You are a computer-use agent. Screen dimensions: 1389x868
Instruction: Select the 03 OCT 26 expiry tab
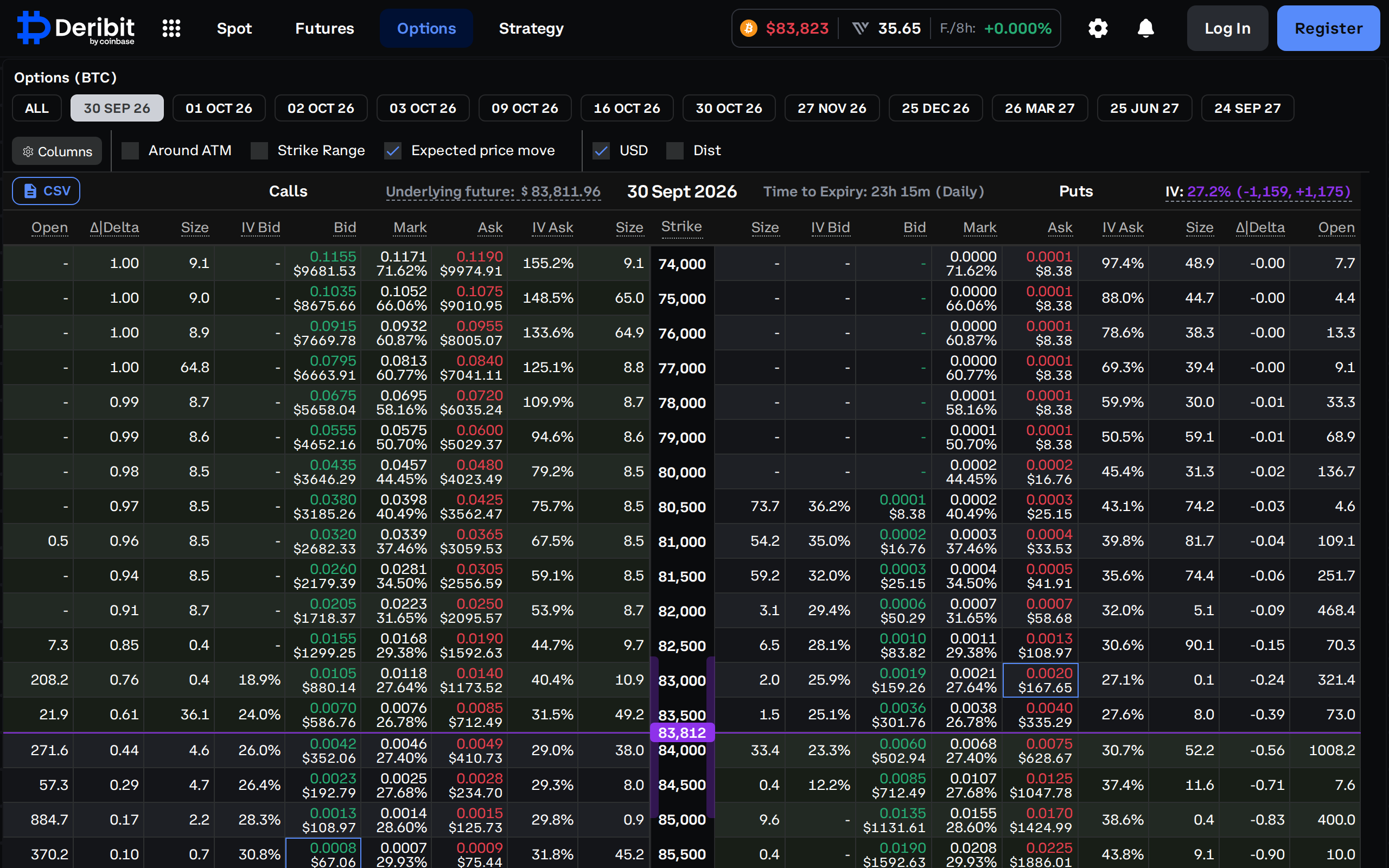click(423, 108)
